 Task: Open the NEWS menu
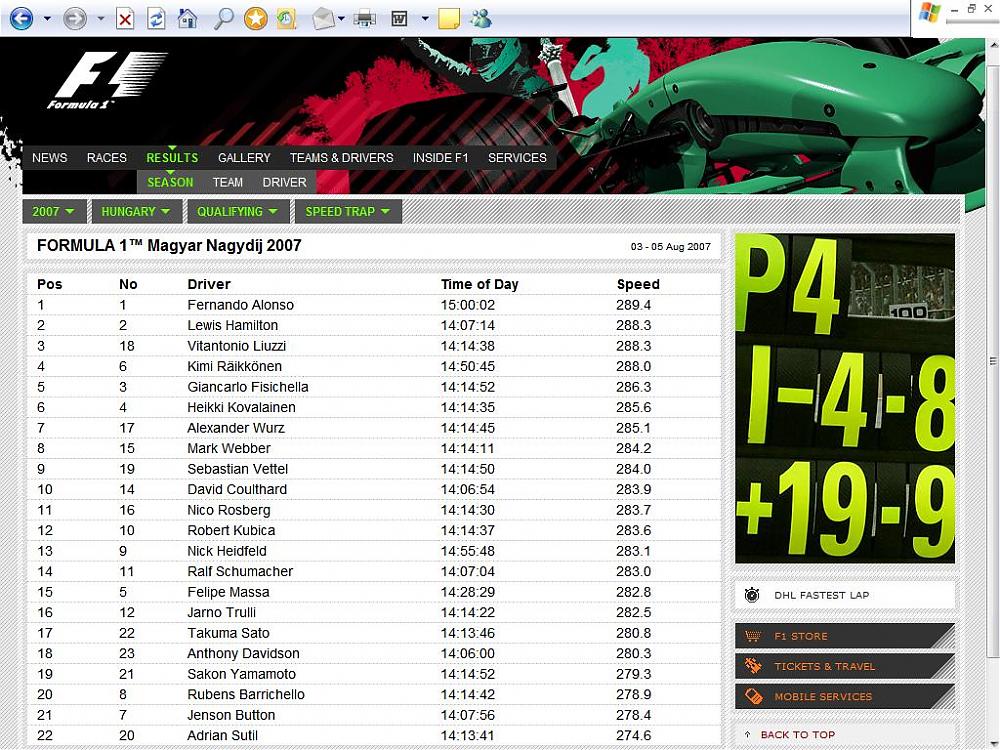coord(50,158)
